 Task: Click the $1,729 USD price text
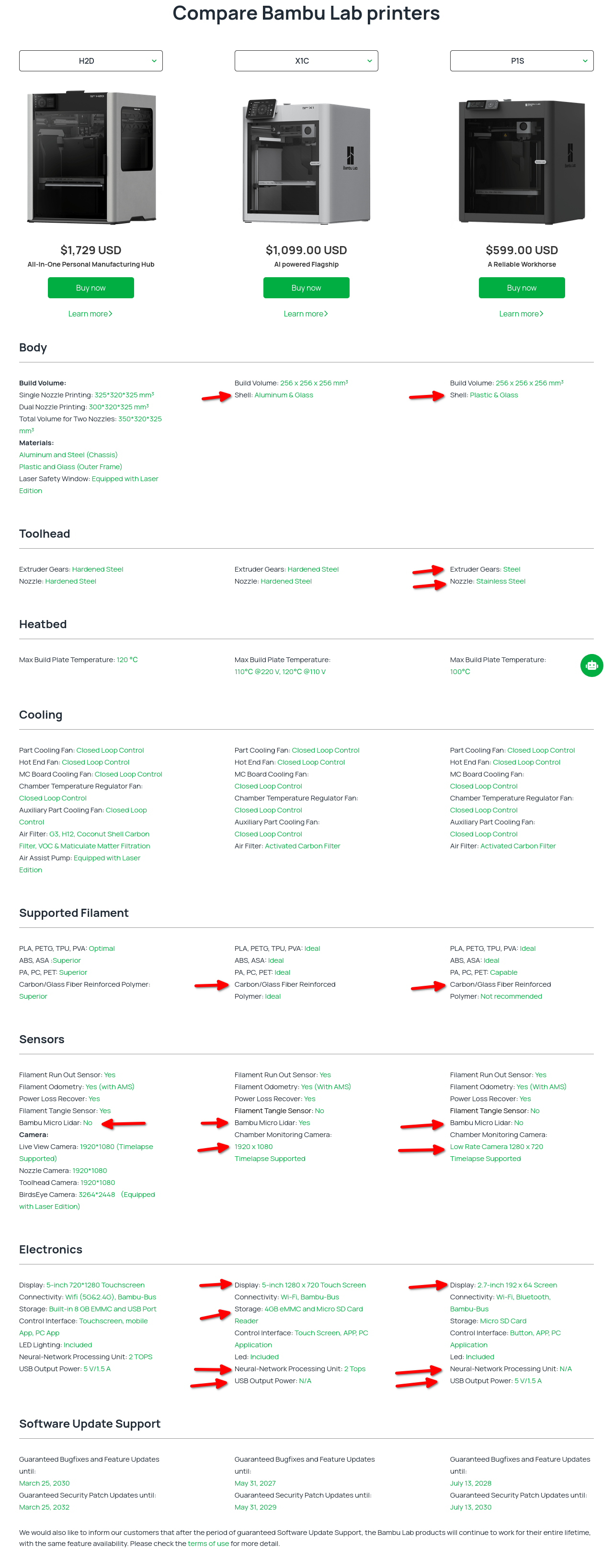[x=91, y=250]
